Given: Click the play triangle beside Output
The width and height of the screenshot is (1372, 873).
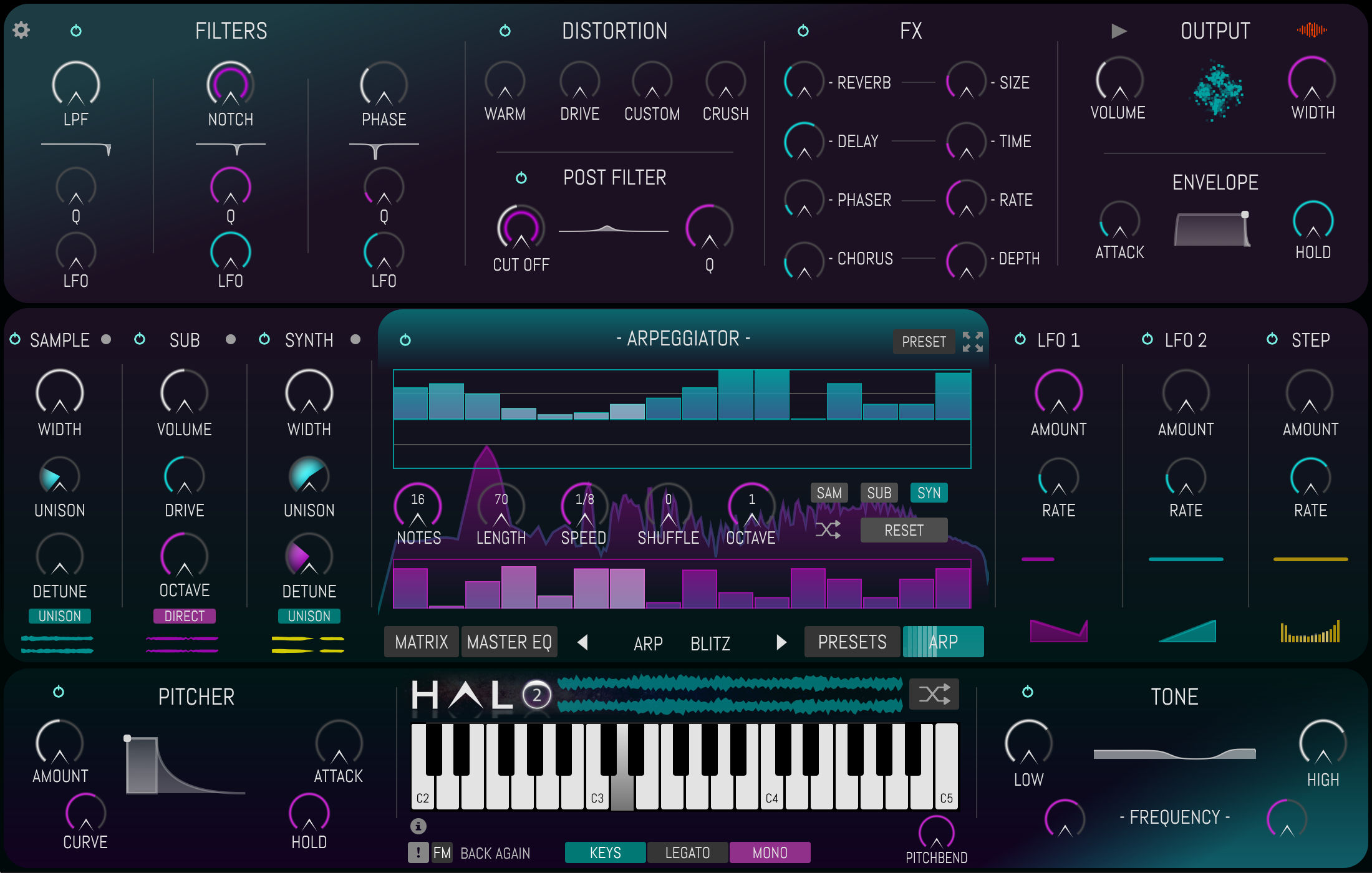Looking at the screenshot, I should (1119, 31).
